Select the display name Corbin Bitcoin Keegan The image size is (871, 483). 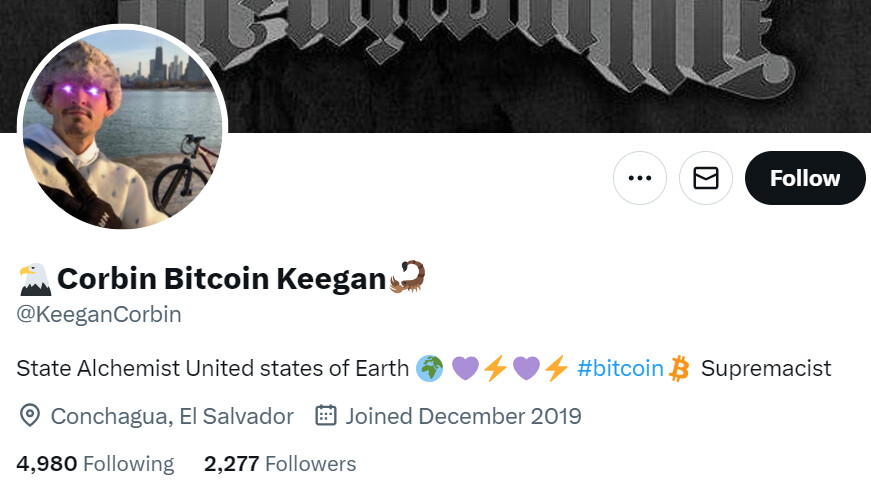[221, 278]
